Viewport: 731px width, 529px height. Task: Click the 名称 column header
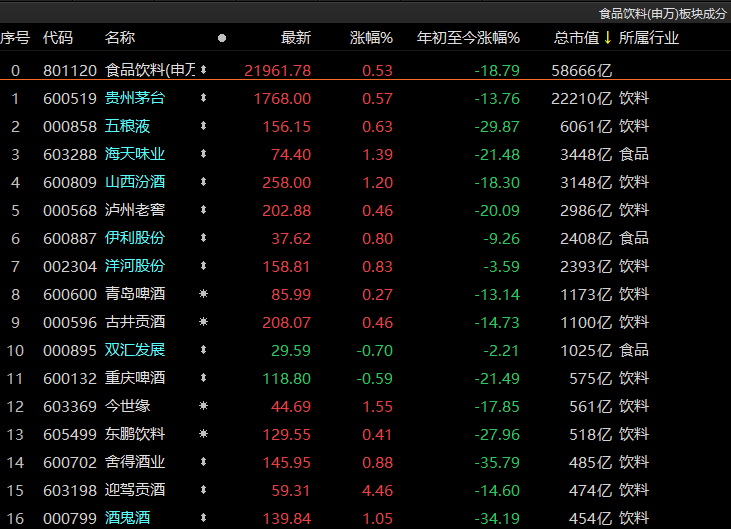(x=120, y=37)
